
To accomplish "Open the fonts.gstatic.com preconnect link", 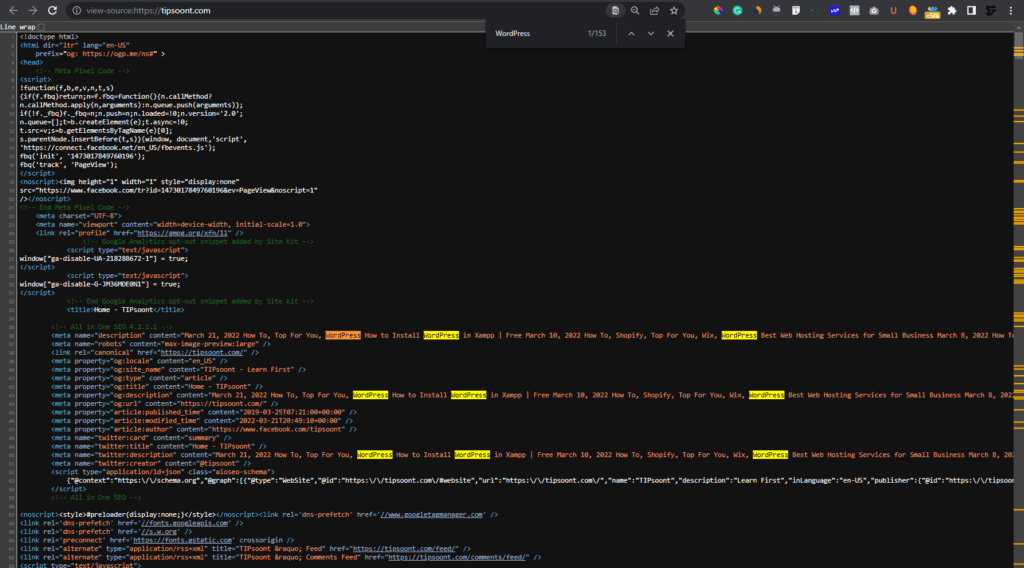I will 182,540.
